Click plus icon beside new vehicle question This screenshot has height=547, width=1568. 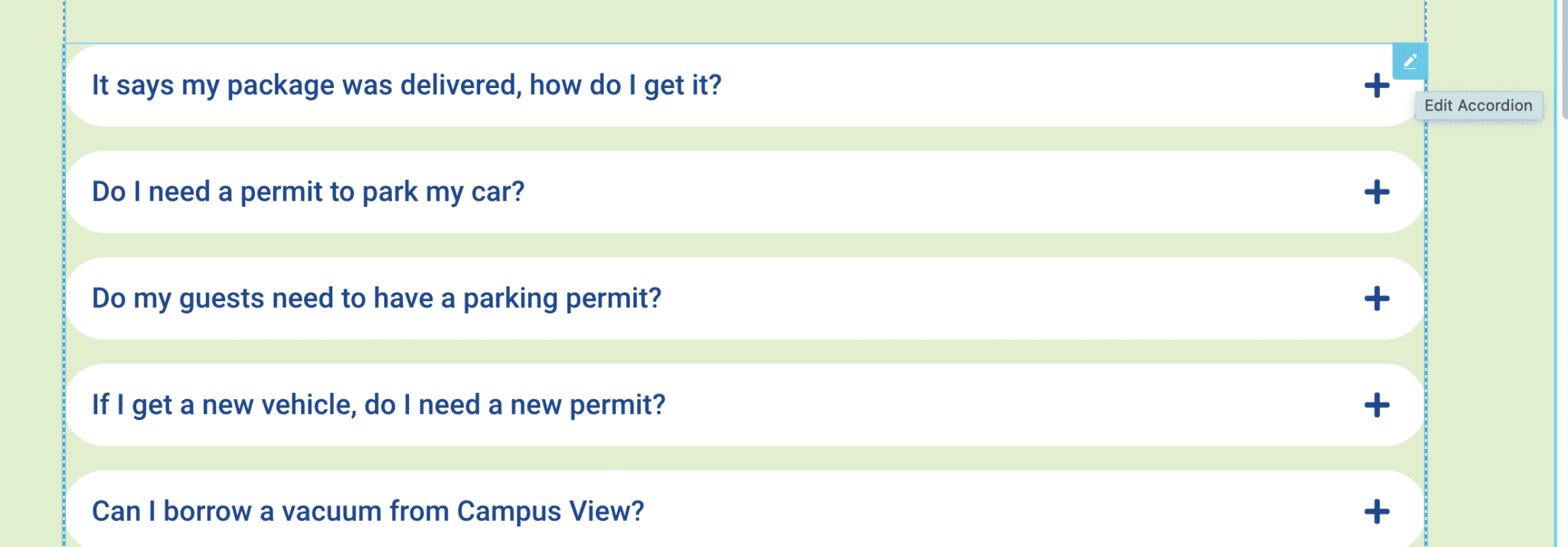[x=1377, y=405]
